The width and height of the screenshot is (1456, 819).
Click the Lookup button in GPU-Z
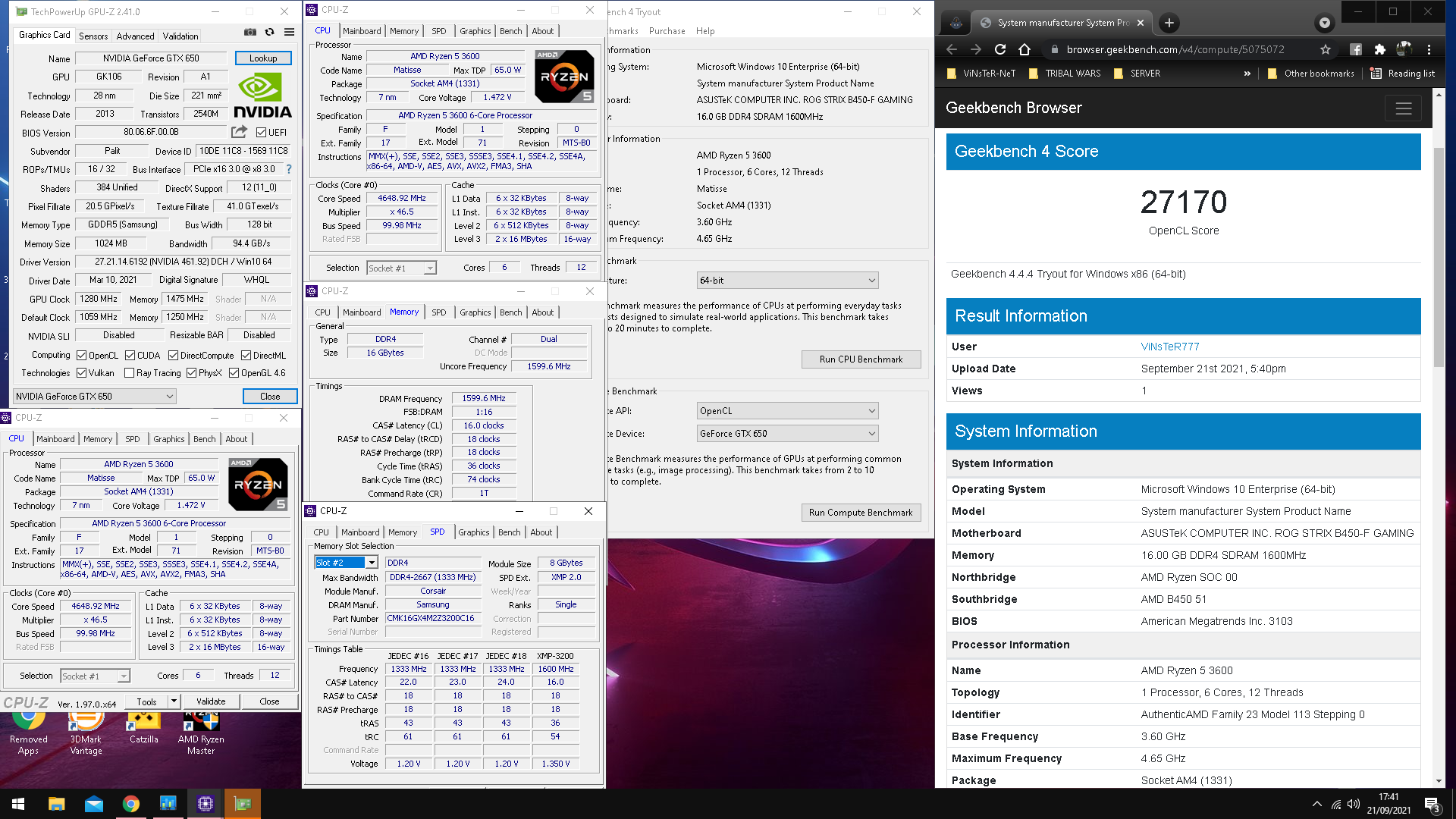(262, 58)
